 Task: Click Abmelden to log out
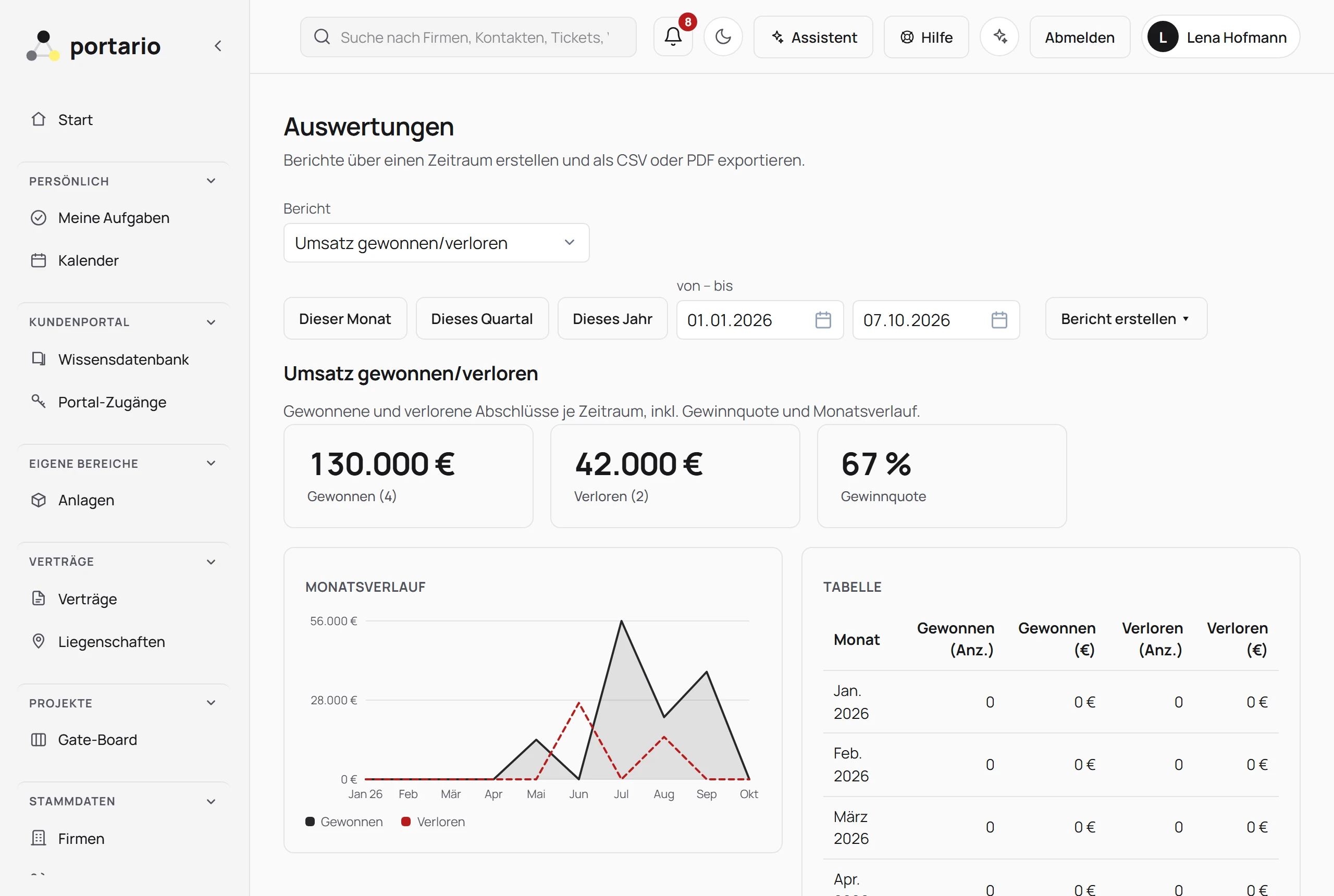[x=1080, y=37]
